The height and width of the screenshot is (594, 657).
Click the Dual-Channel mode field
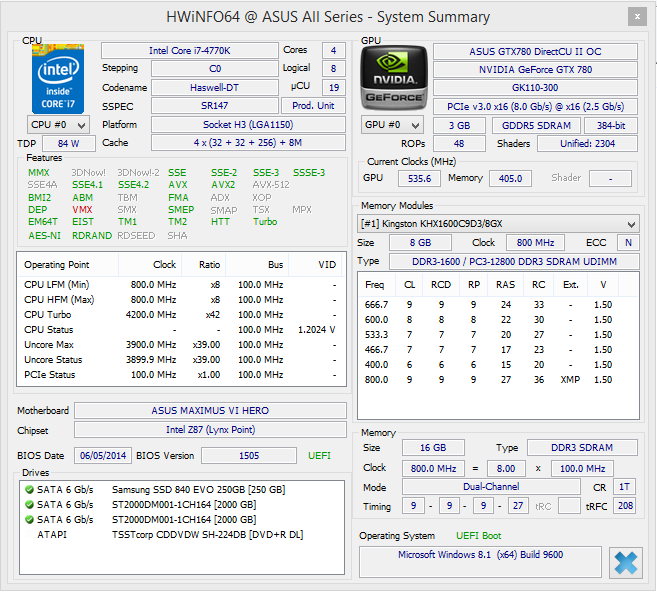pyautogui.click(x=491, y=486)
